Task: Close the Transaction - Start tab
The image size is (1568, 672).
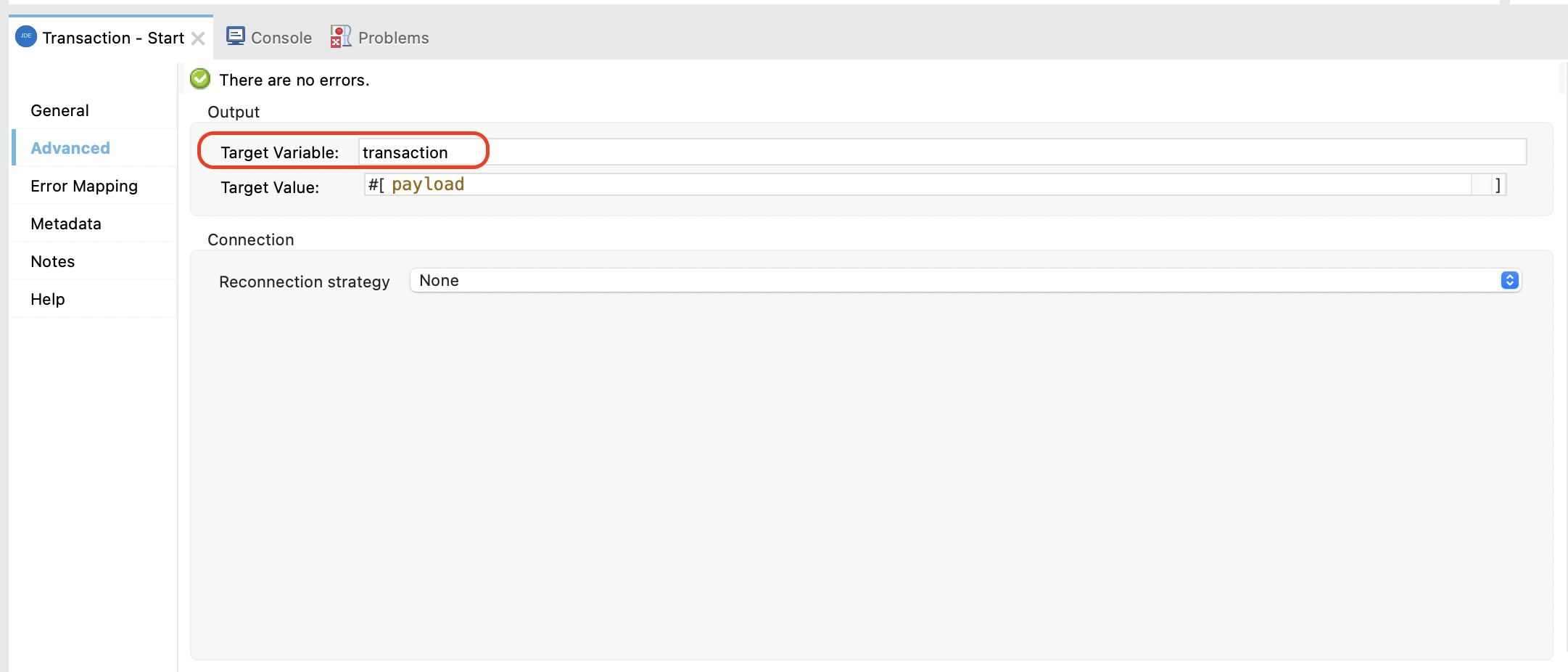Action: tap(198, 38)
